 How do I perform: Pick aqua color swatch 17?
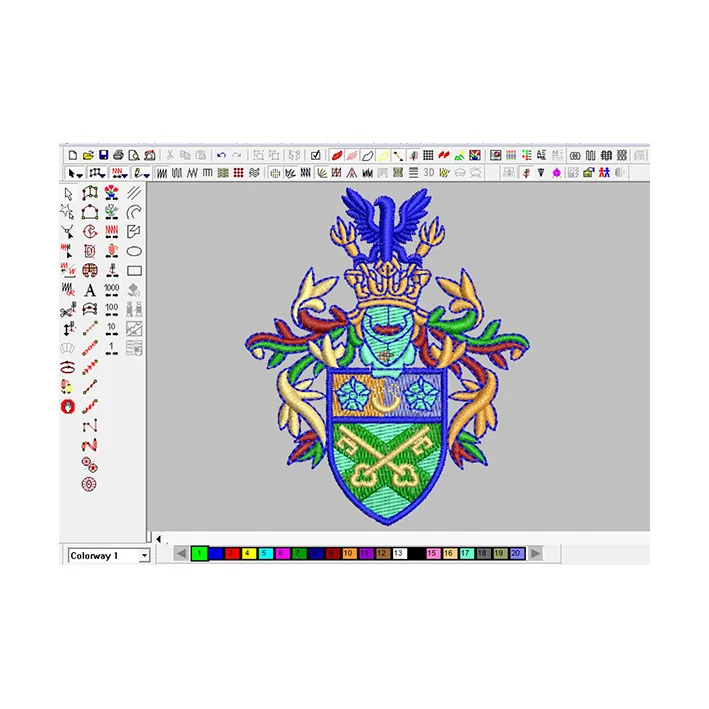pyautogui.click(x=466, y=553)
